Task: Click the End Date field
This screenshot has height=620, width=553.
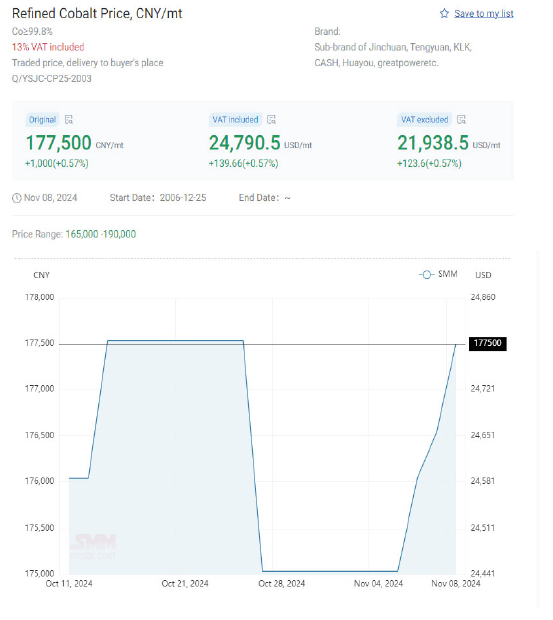Action: pyautogui.click(x=264, y=198)
